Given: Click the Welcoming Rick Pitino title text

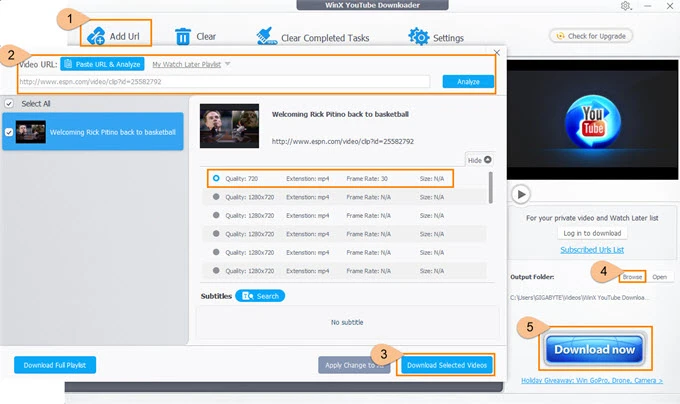Looking at the screenshot, I should [x=340, y=114].
